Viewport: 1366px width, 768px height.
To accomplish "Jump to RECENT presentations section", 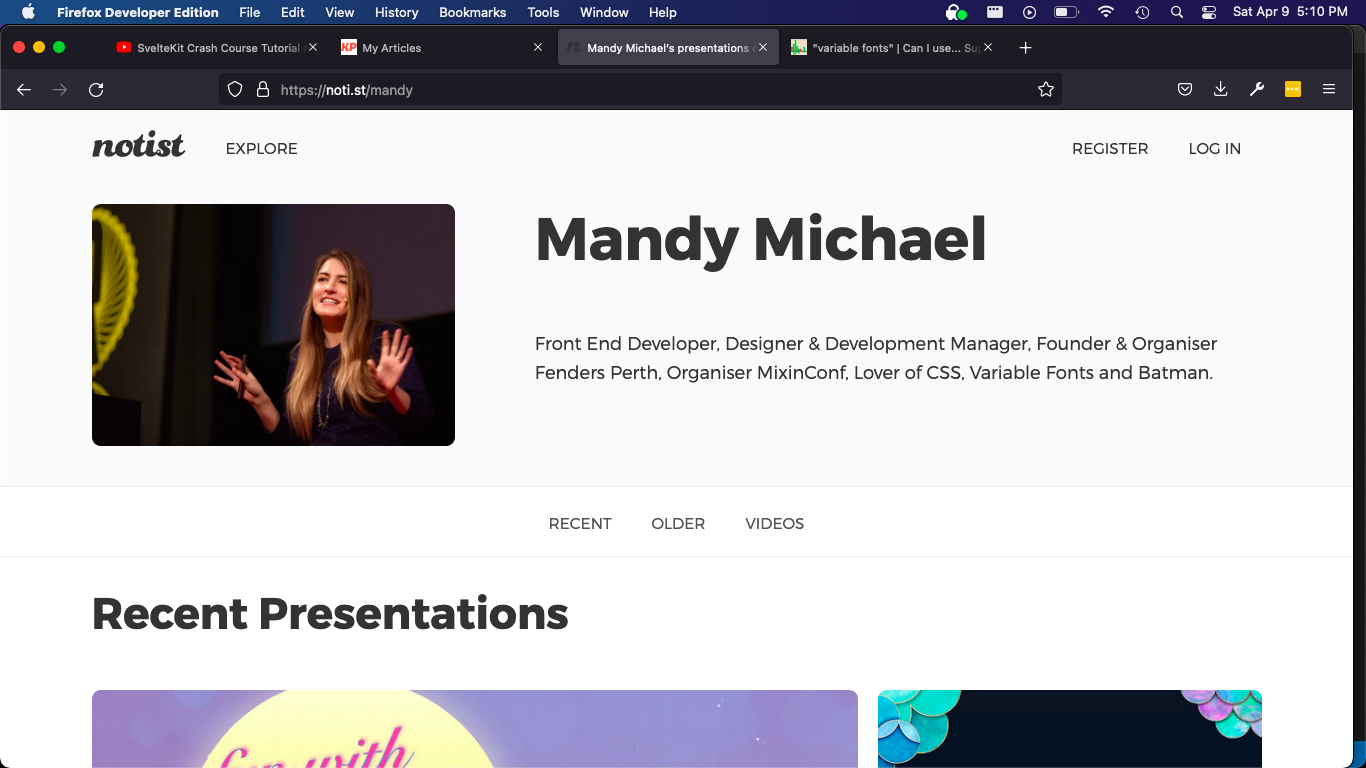I will [x=580, y=523].
